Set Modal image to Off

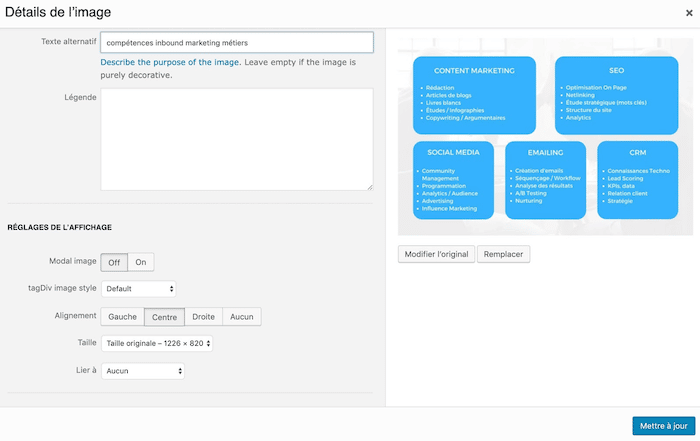tap(114, 262)
